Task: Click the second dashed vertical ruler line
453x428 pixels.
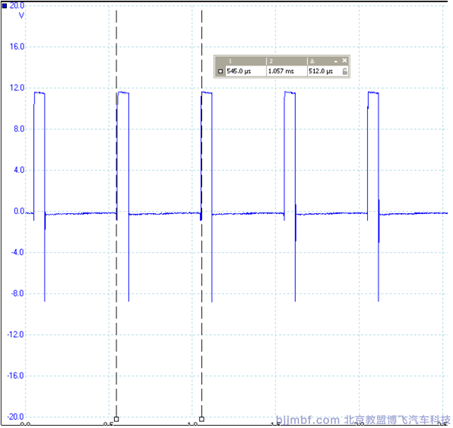Action: (202, 213)
